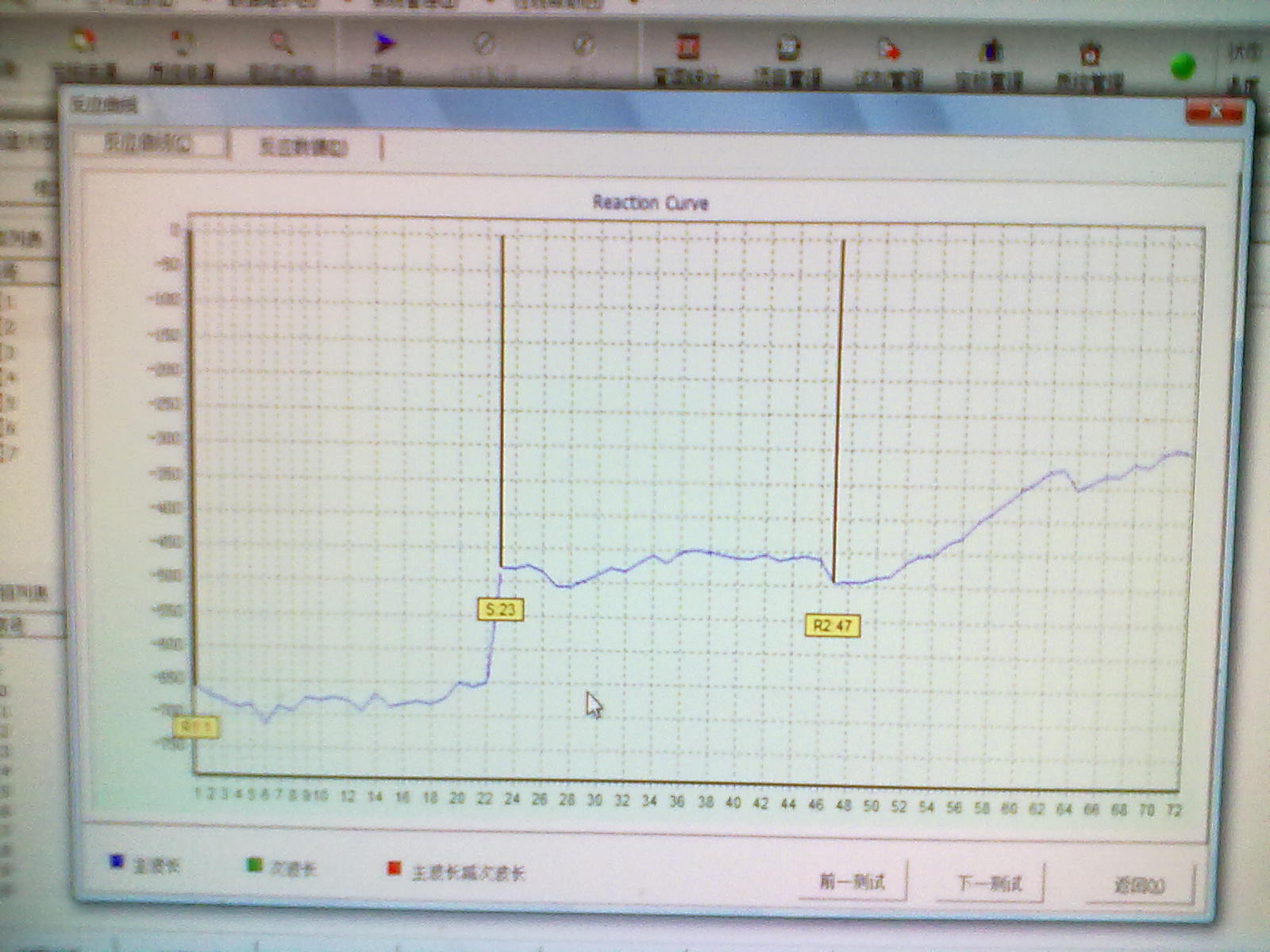The height and width of the screenshot is (952, 1270).
Task: Open the reagent settings toolbar icon
Action: point(888,49)
